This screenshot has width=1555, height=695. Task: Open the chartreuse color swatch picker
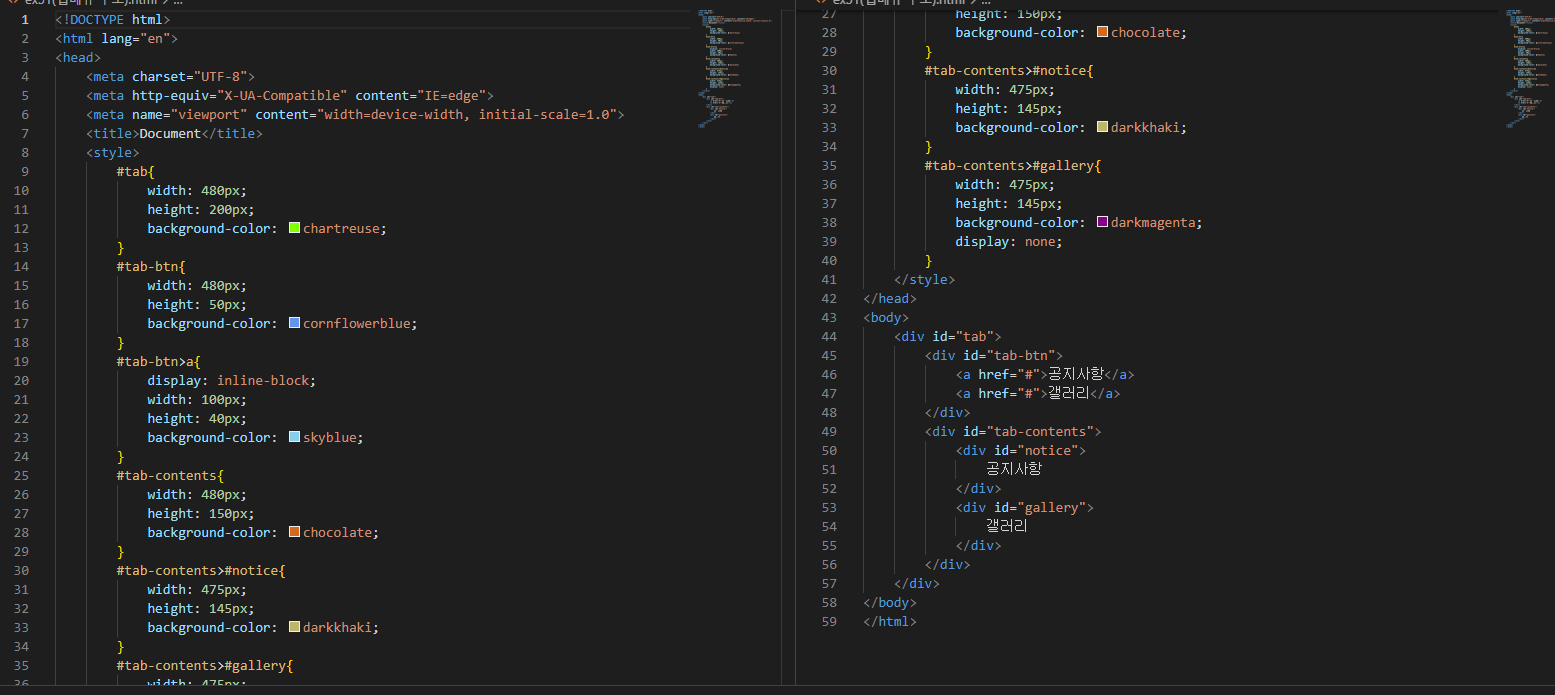click(x=294, y=228)
